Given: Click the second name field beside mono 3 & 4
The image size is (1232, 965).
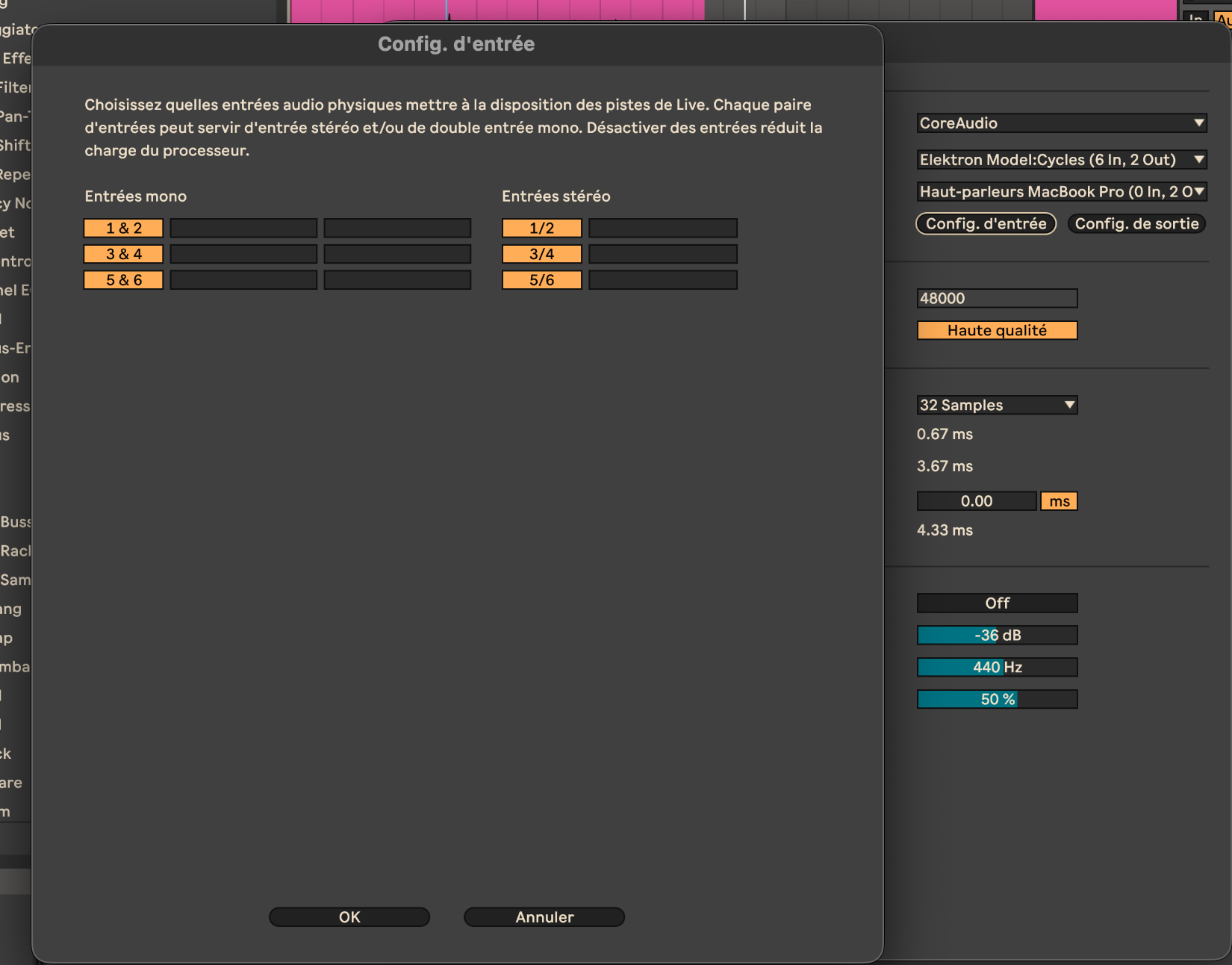Looking at the screenshot, I should coord(397,254).
